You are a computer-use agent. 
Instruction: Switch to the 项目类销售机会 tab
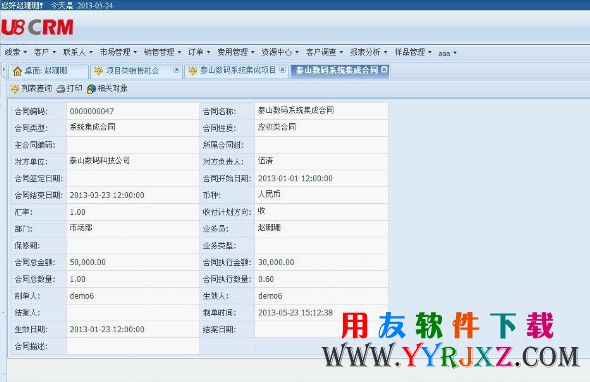pyautogui.click(x=136, y=71)
